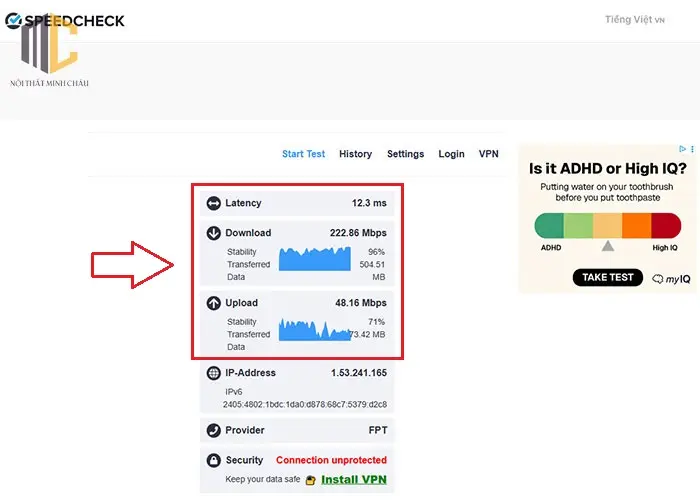Click the Keep your data safe text

tap(262, 479)
